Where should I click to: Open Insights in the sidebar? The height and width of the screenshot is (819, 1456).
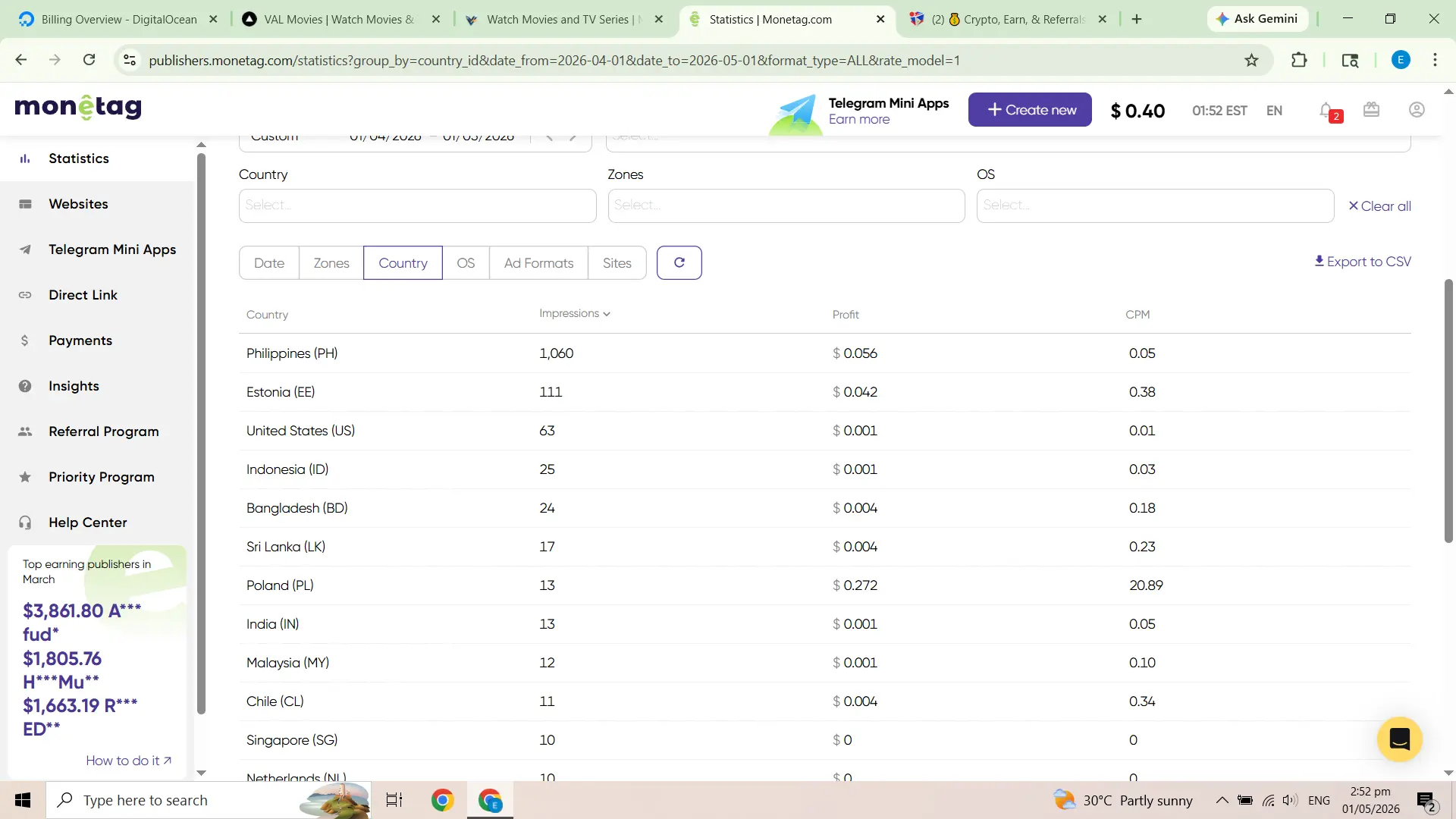pos(74,386)
